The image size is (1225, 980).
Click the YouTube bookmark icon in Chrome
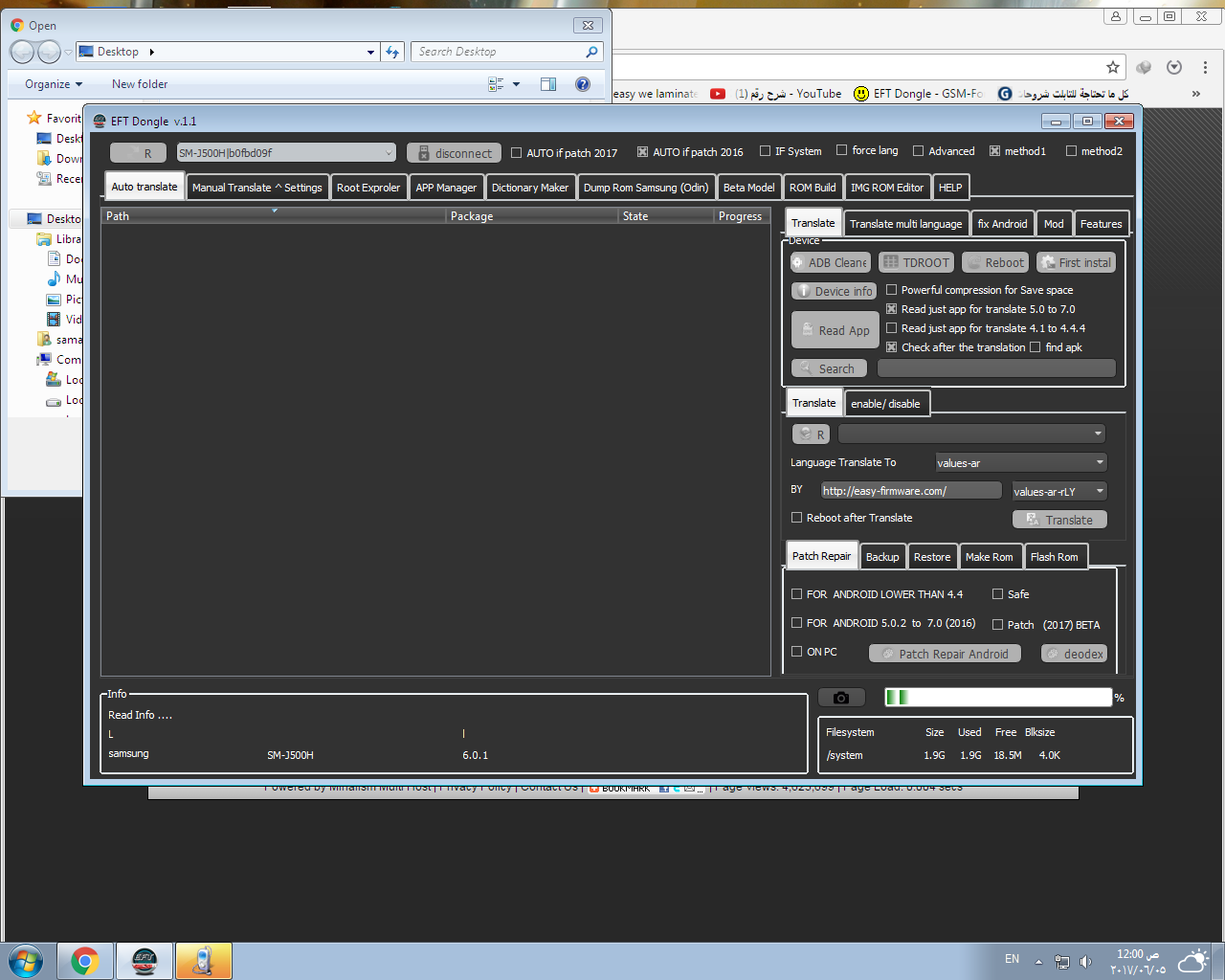pos(718,94)
